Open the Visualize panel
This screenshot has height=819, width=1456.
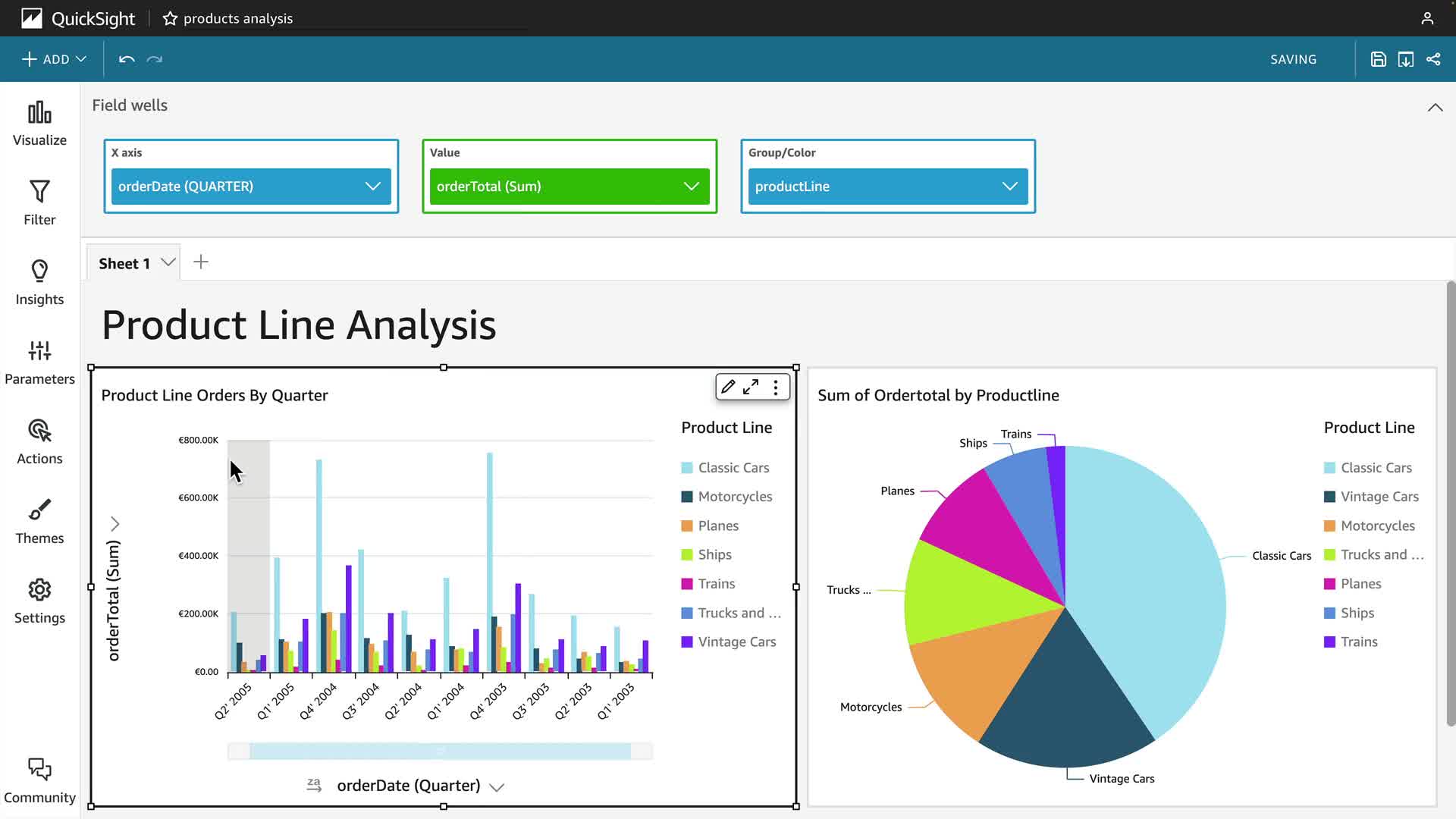[x=39, y=124]
